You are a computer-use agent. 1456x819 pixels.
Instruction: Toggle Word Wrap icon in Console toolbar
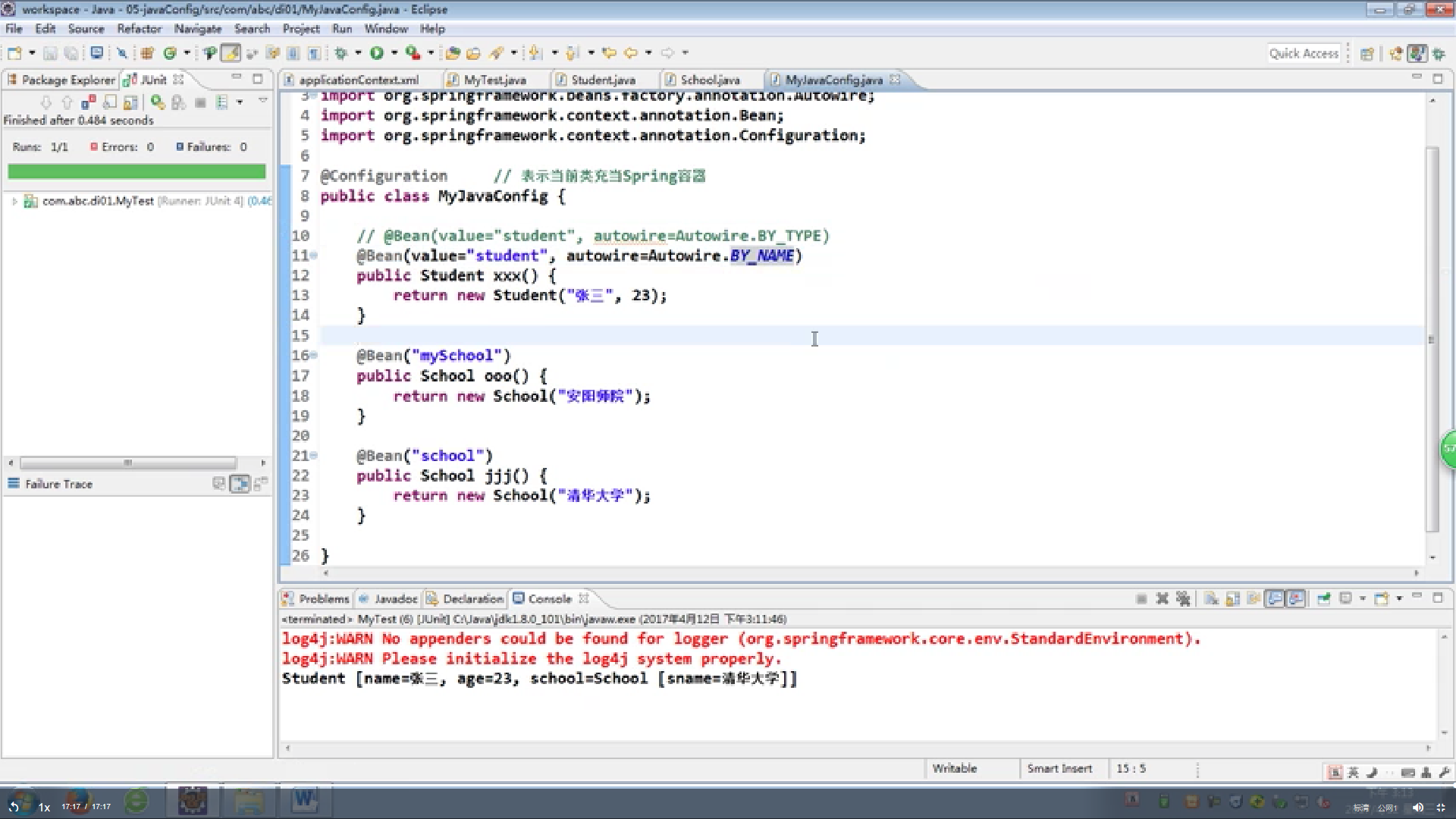click(x=1254, y=599)
